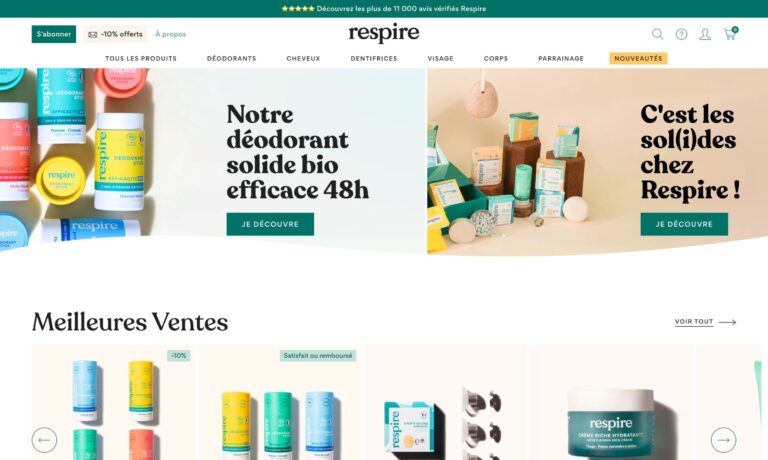Viewport: 768px width, 460px height.
Task: Go to the Dentifrices category
Action: click(x=374, y=58)
